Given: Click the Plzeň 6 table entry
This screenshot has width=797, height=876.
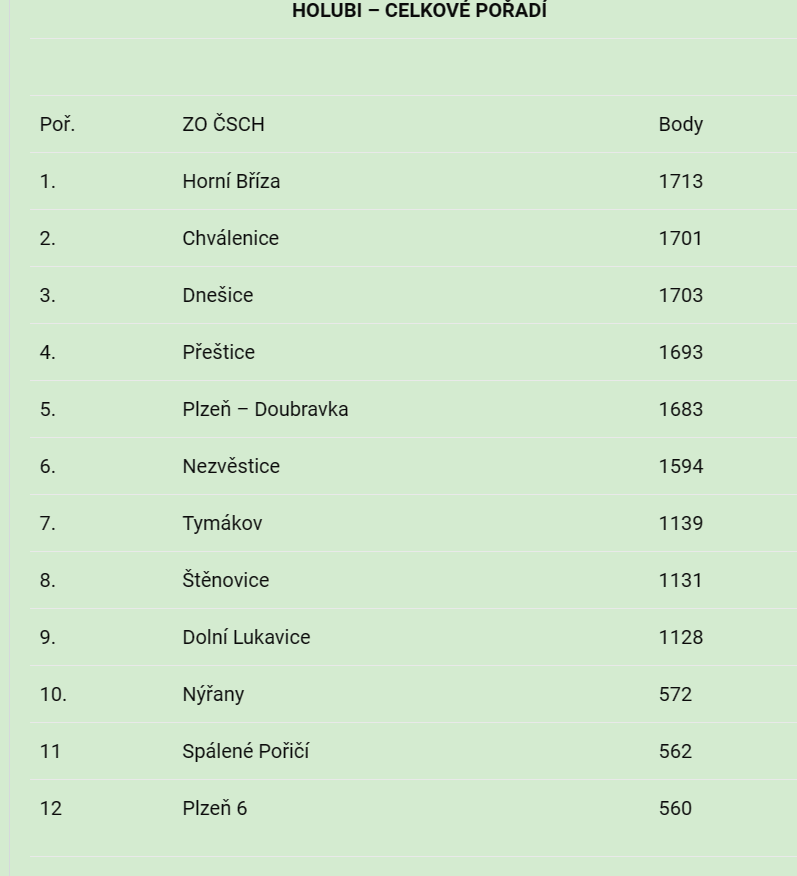Looking at the screenshot, I should (x=215, y=808).
